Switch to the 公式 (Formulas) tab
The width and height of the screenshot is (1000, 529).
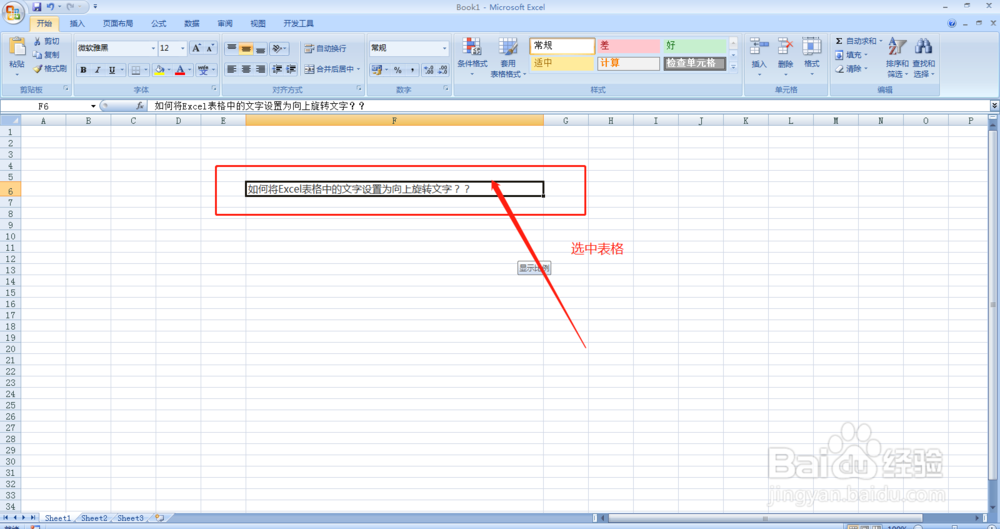pyautogui.click(x=159, y=24)
